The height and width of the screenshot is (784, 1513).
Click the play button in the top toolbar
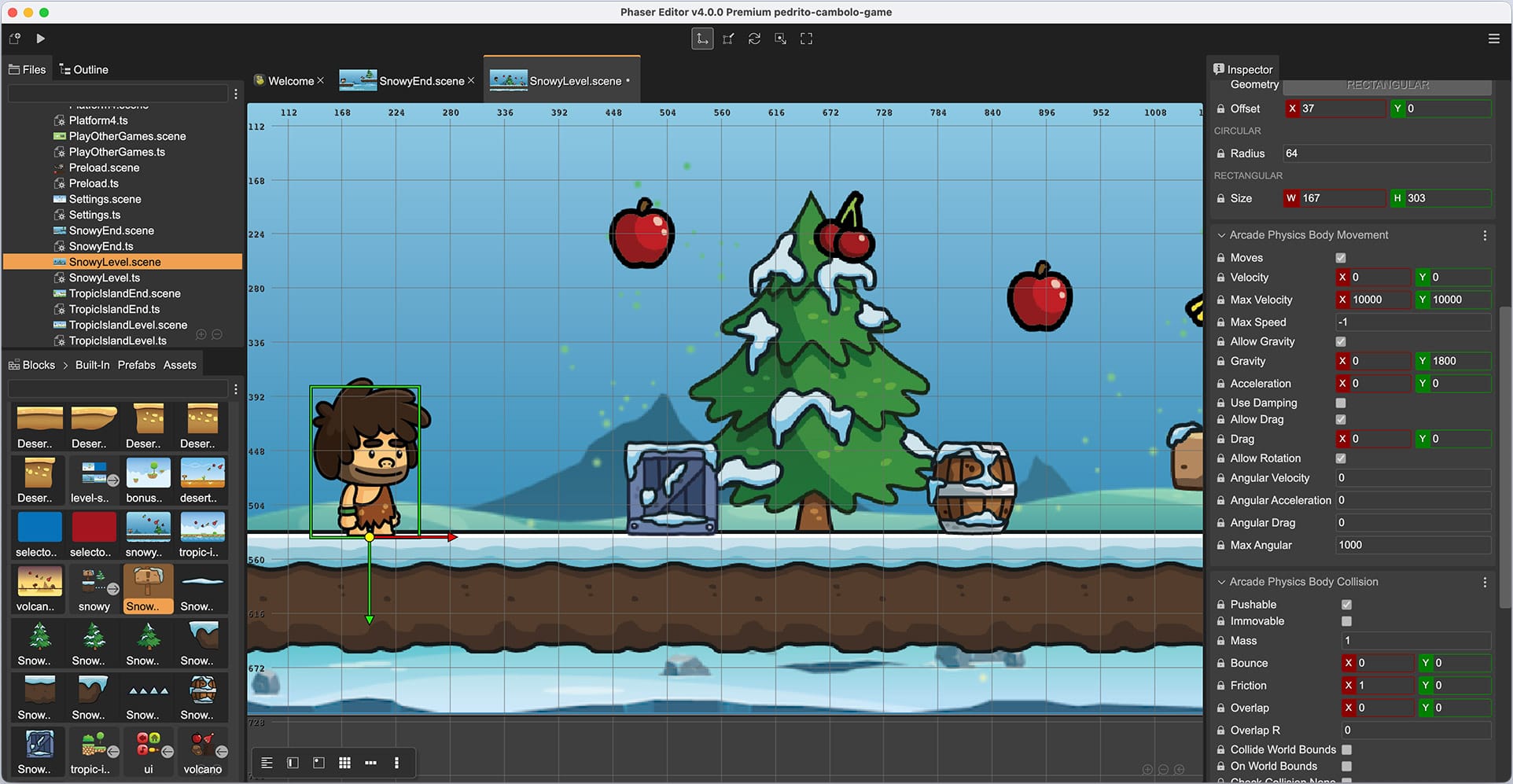(x=41, y=39)
